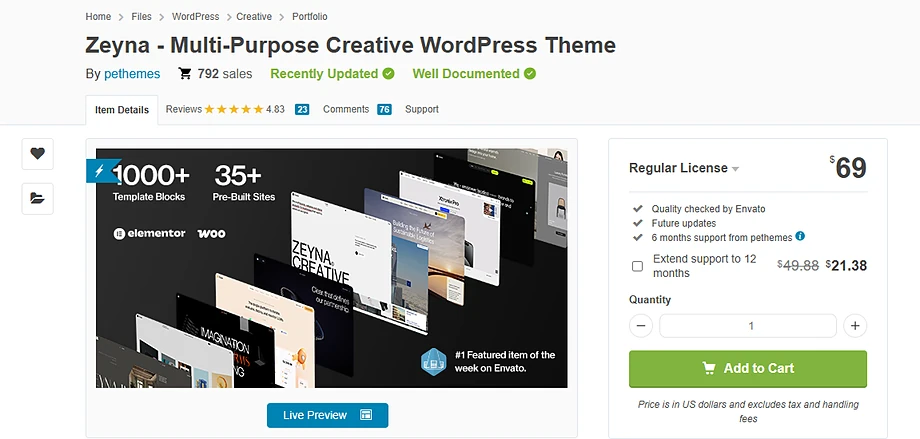Go to Home breadcrumb
This screenshot has width=920, height=439.
click(x=98, y=16)
